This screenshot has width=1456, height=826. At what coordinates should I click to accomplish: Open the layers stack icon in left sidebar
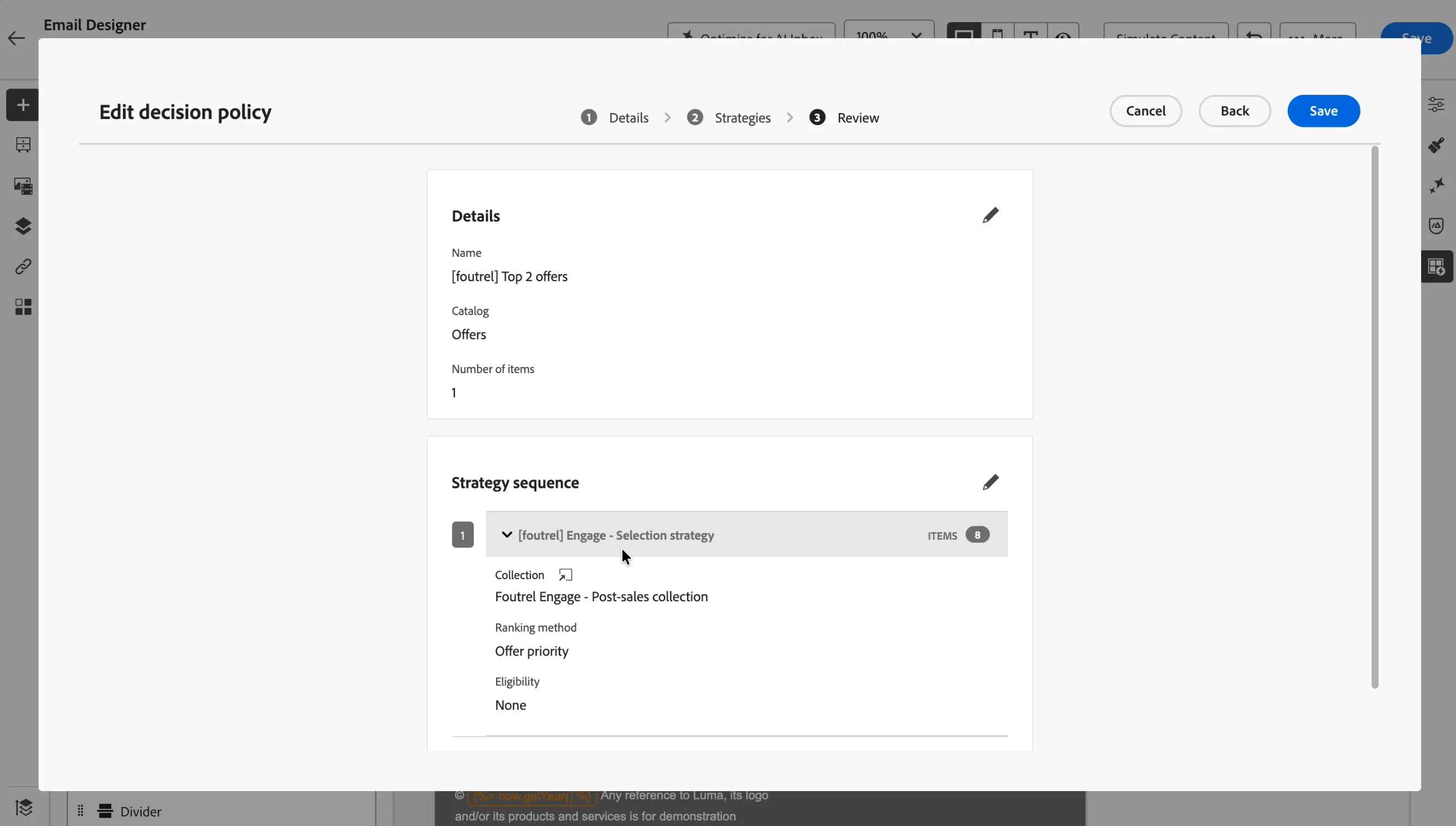pos(23,226)
